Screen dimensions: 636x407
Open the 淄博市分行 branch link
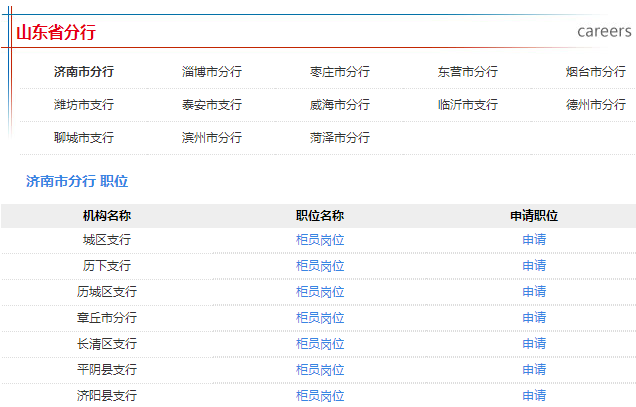[212, 72]
